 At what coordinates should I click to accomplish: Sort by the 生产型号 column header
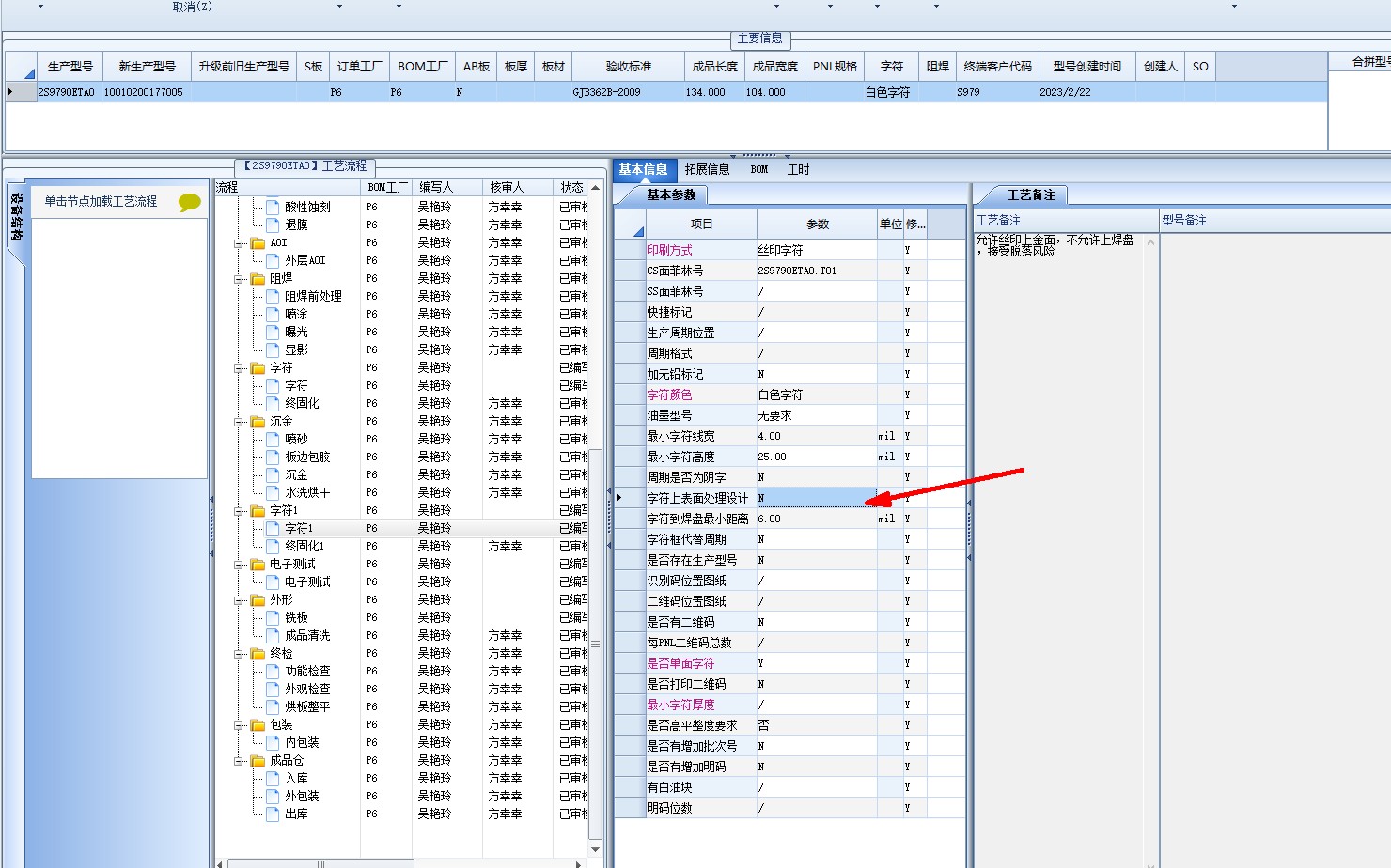coord(70,67)
